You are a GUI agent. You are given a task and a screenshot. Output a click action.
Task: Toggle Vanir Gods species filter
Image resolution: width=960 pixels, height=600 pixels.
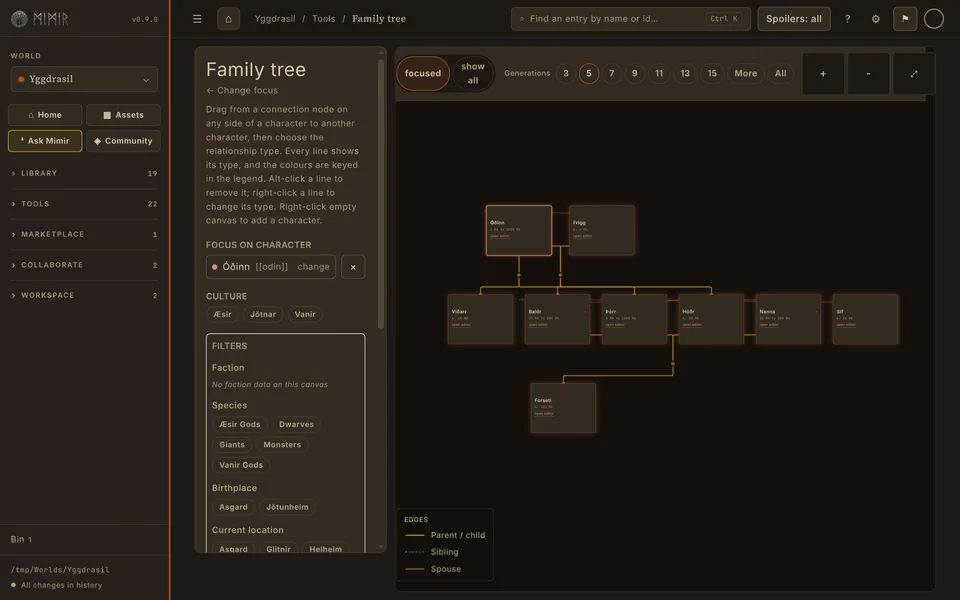pyautogui.click(x=241, y=465)
